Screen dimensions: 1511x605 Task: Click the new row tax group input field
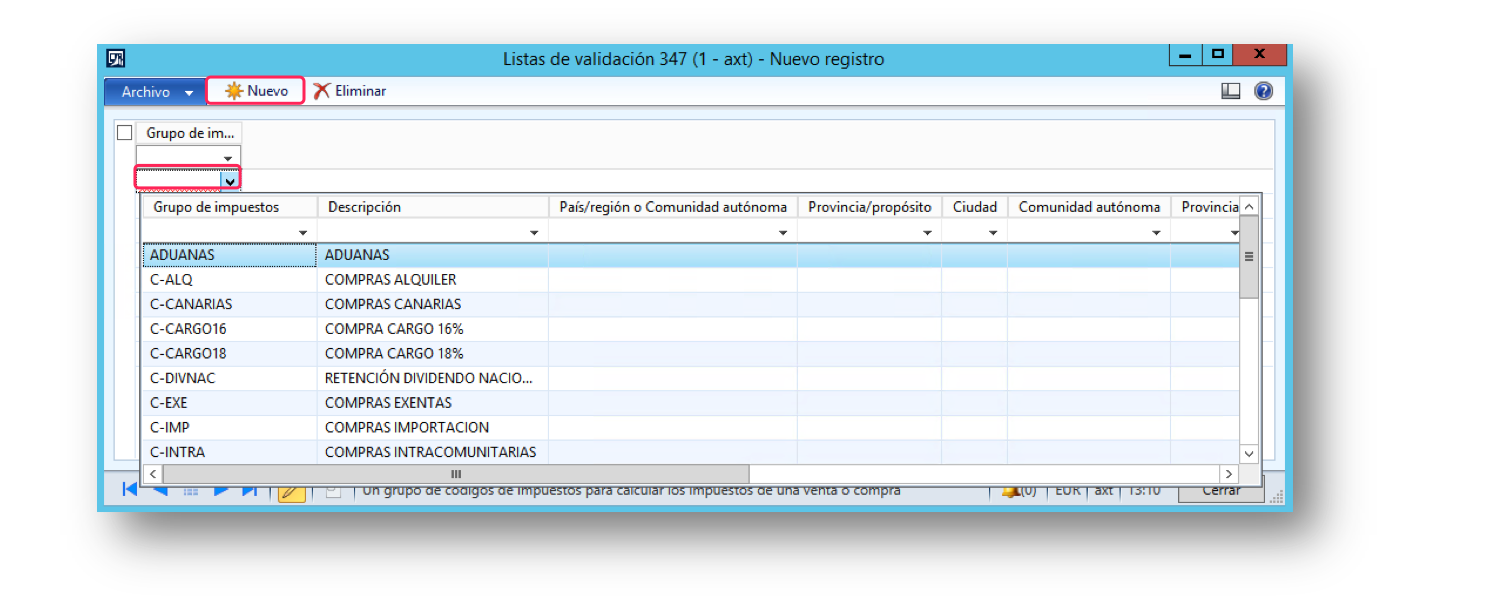click(179, 180)
